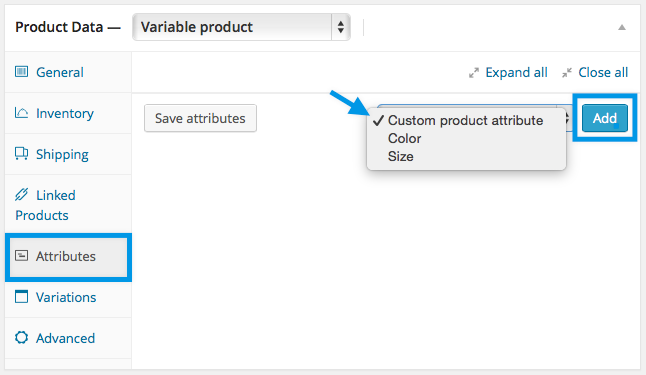Open the Inventory tab
Viewport: 646px width, 375px height.
[x=68, y=113]
